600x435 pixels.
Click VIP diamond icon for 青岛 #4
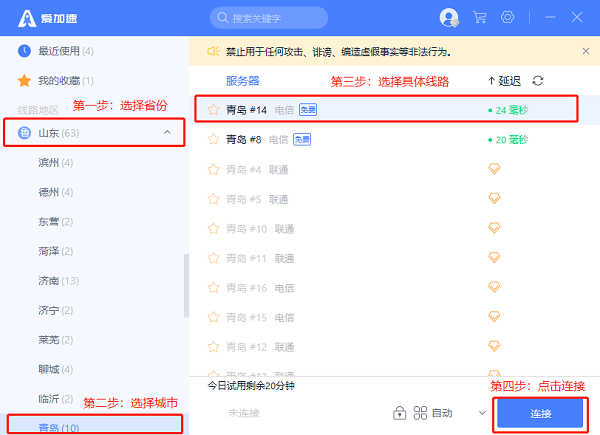[x=494, y=169]
